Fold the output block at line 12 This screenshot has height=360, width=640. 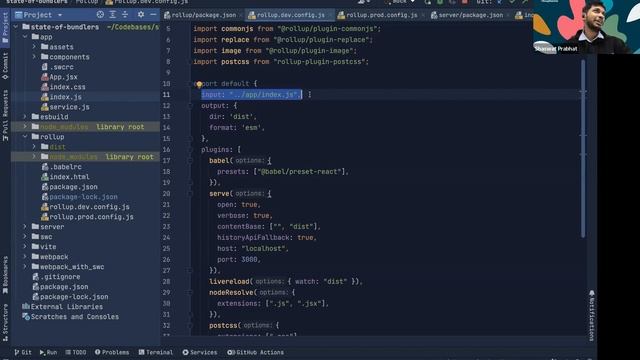coord(190,106)
